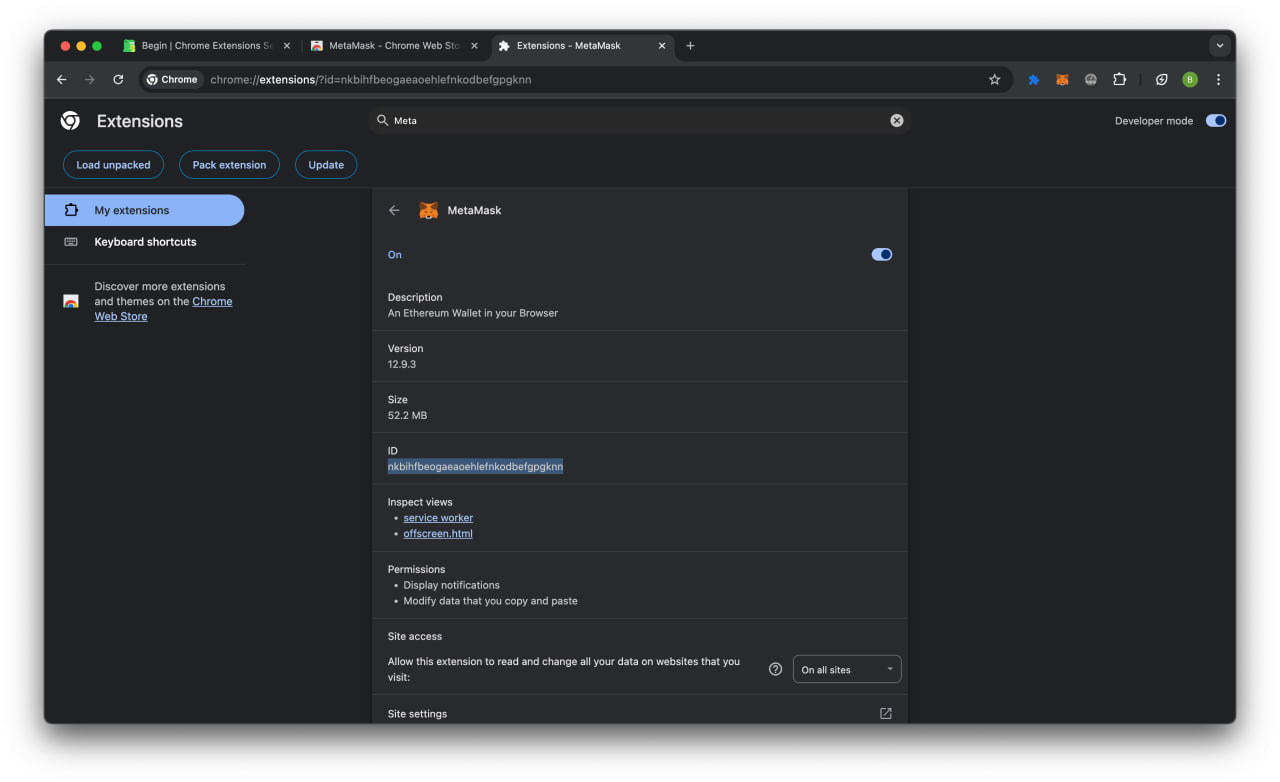The image size is (1280, 782).
Task: Open the MetaMask fox icon in toolbar
Action: (1062, 80)
